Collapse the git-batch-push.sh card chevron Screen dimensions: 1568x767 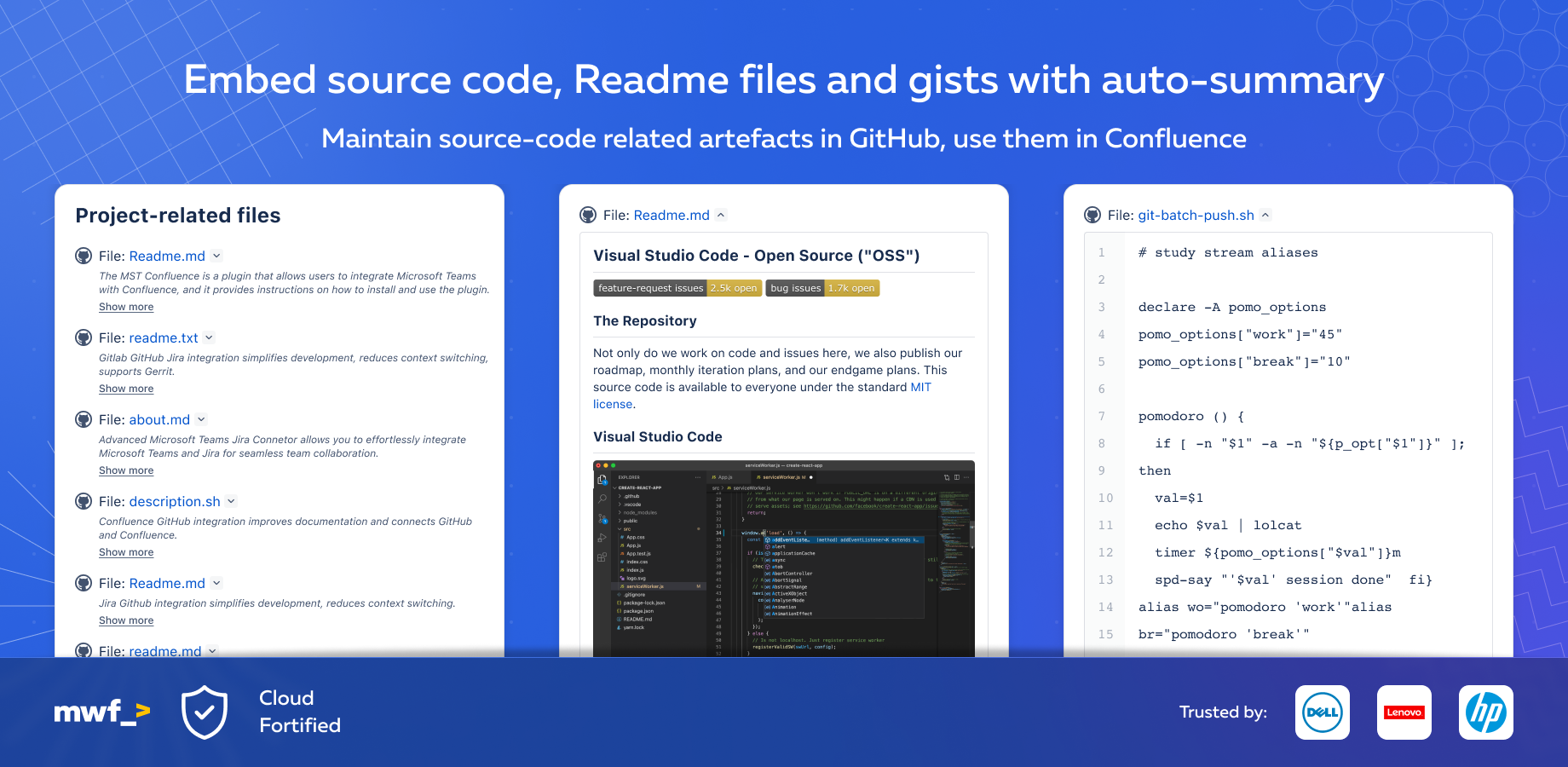pos(1265,215)
